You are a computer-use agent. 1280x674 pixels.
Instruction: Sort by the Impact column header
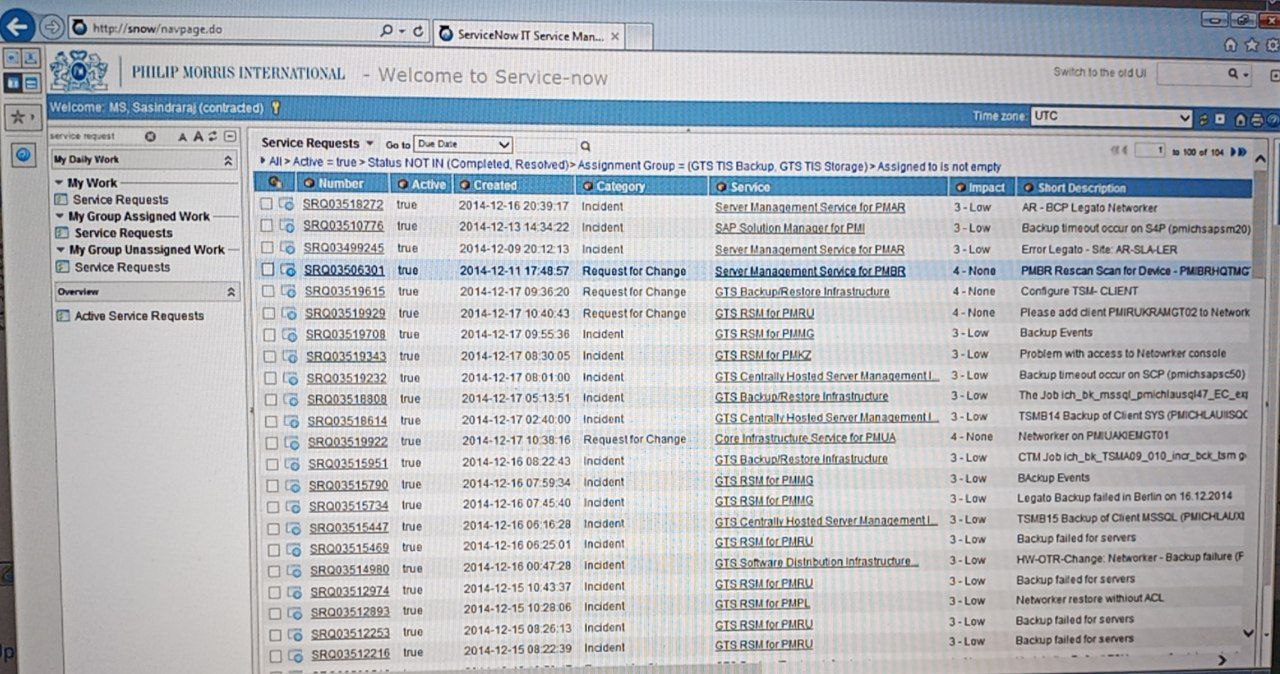tap(986, 188)
